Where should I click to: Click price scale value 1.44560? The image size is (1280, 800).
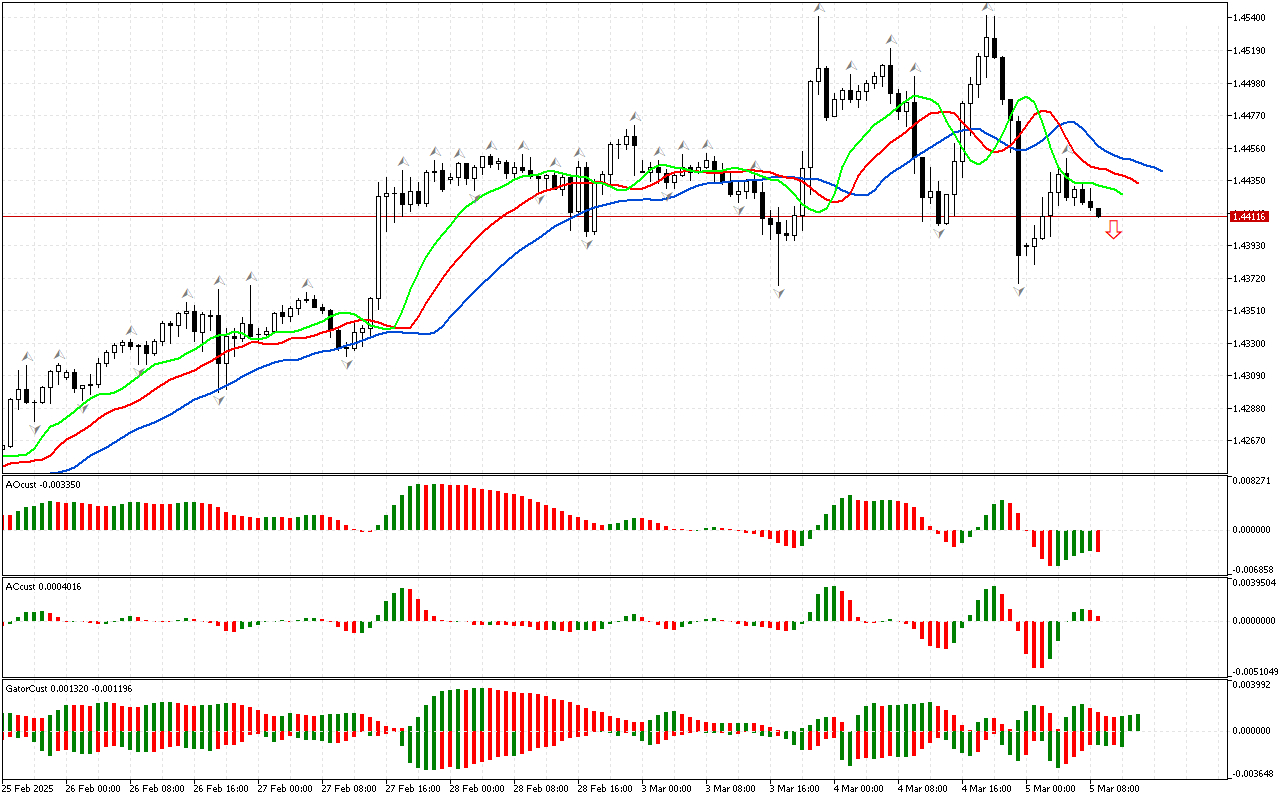[x=1249, y=148]
